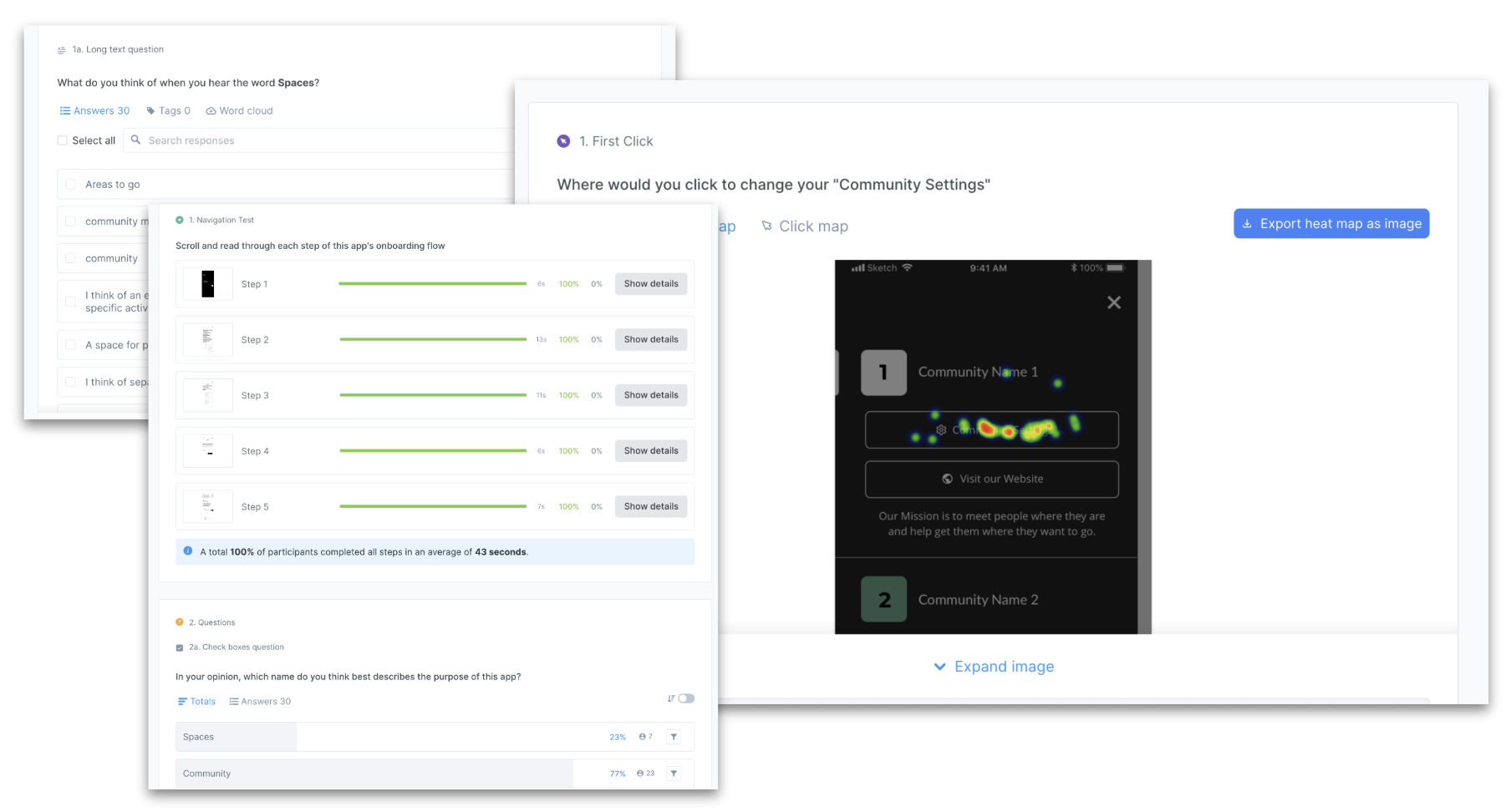Check the 'I think of sep' response checkbox
Image resolution: width=1511 pixels, height=812 pixels.
click(x=70, y=383)
